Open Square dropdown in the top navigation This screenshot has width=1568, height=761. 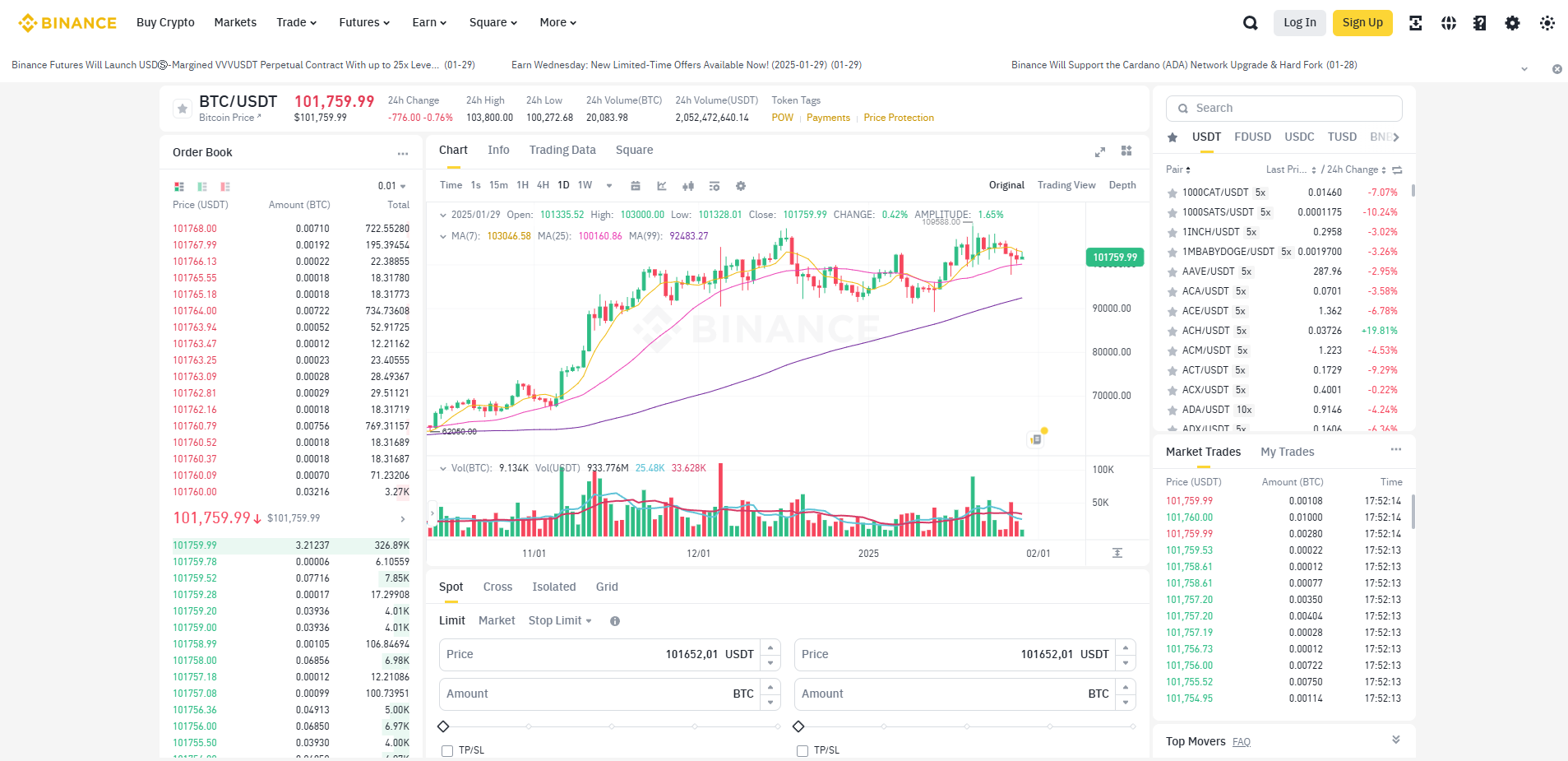(493, 22)
